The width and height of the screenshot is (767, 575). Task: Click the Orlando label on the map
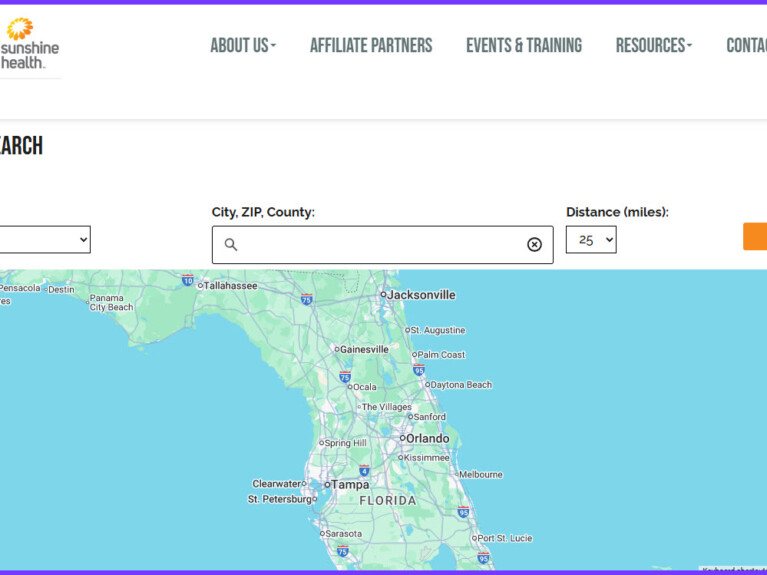point(427,438)
